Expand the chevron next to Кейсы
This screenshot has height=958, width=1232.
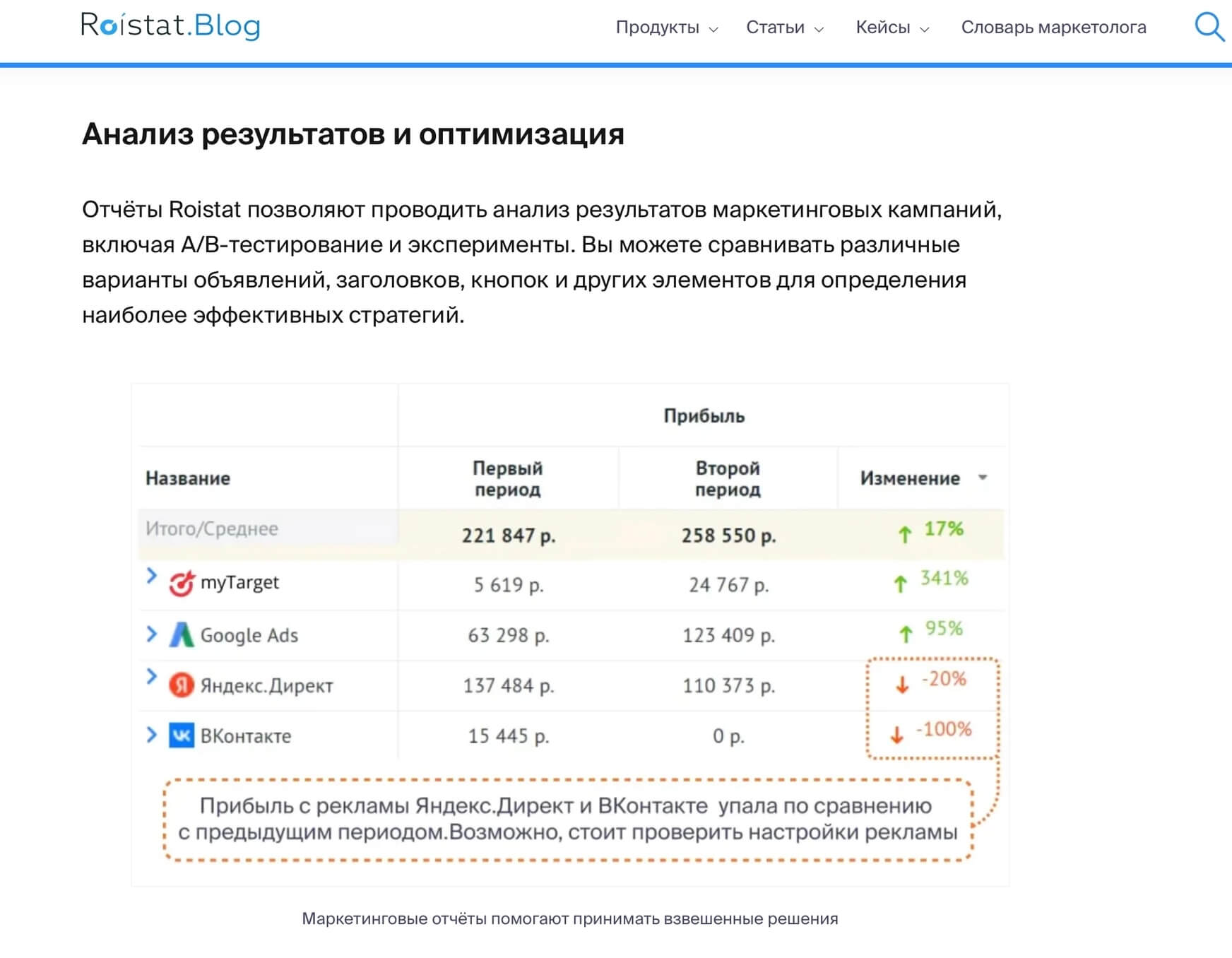coord(924,30)
